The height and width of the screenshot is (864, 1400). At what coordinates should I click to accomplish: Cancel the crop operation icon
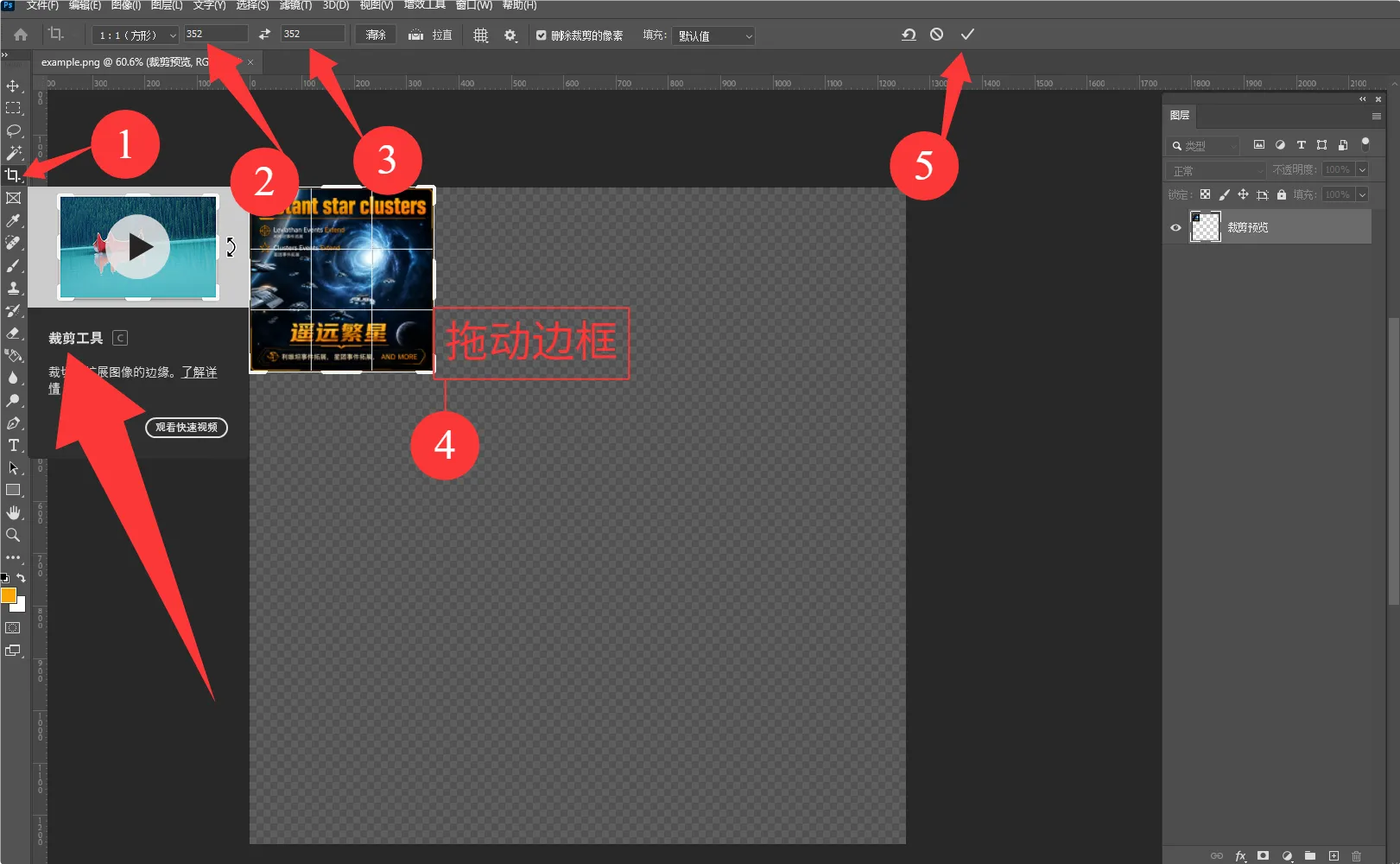point(937,35)
